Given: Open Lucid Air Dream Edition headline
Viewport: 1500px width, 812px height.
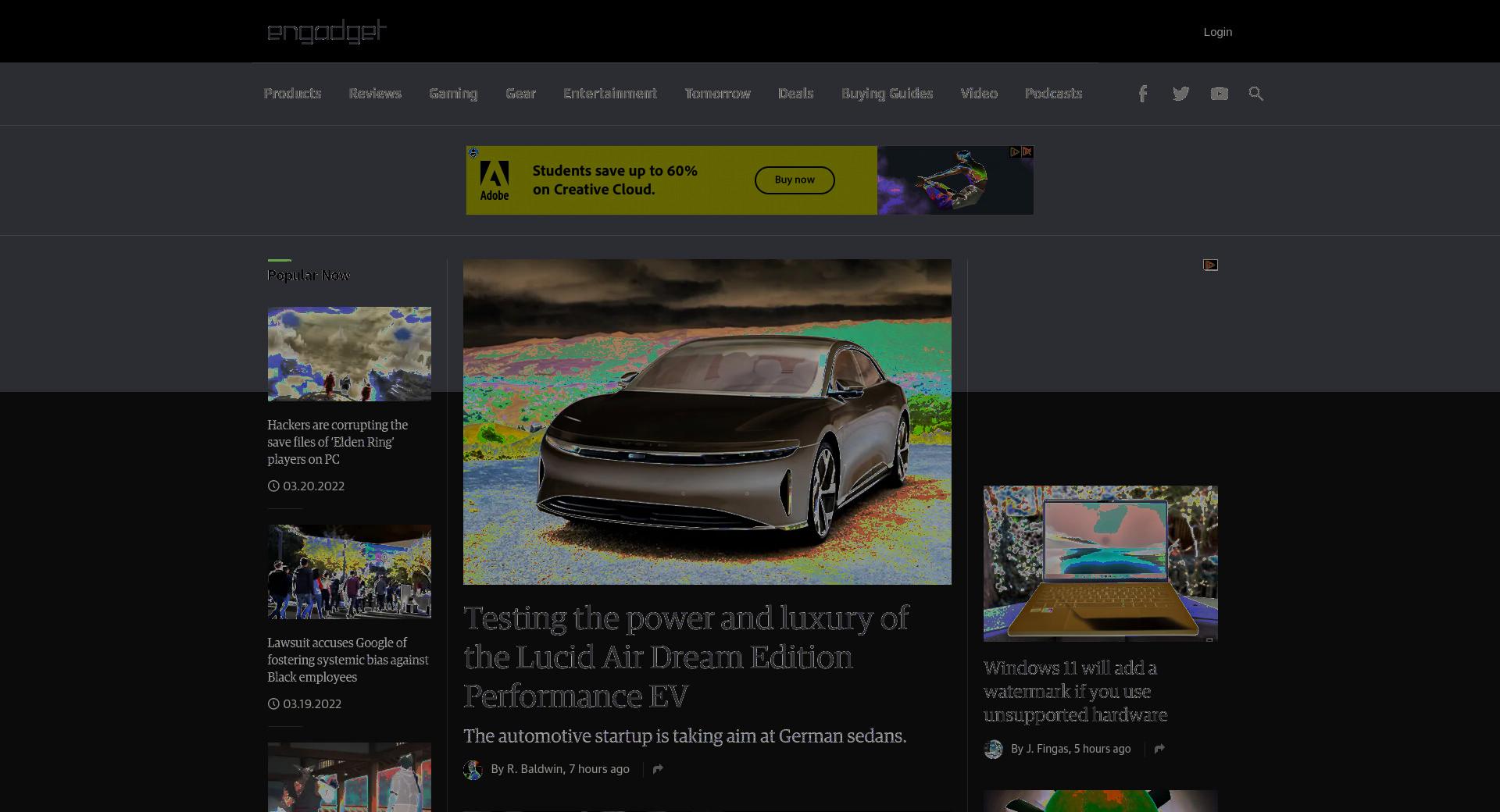Looking at the screenshot, I should pyautogui.click(x=686, y=657).
